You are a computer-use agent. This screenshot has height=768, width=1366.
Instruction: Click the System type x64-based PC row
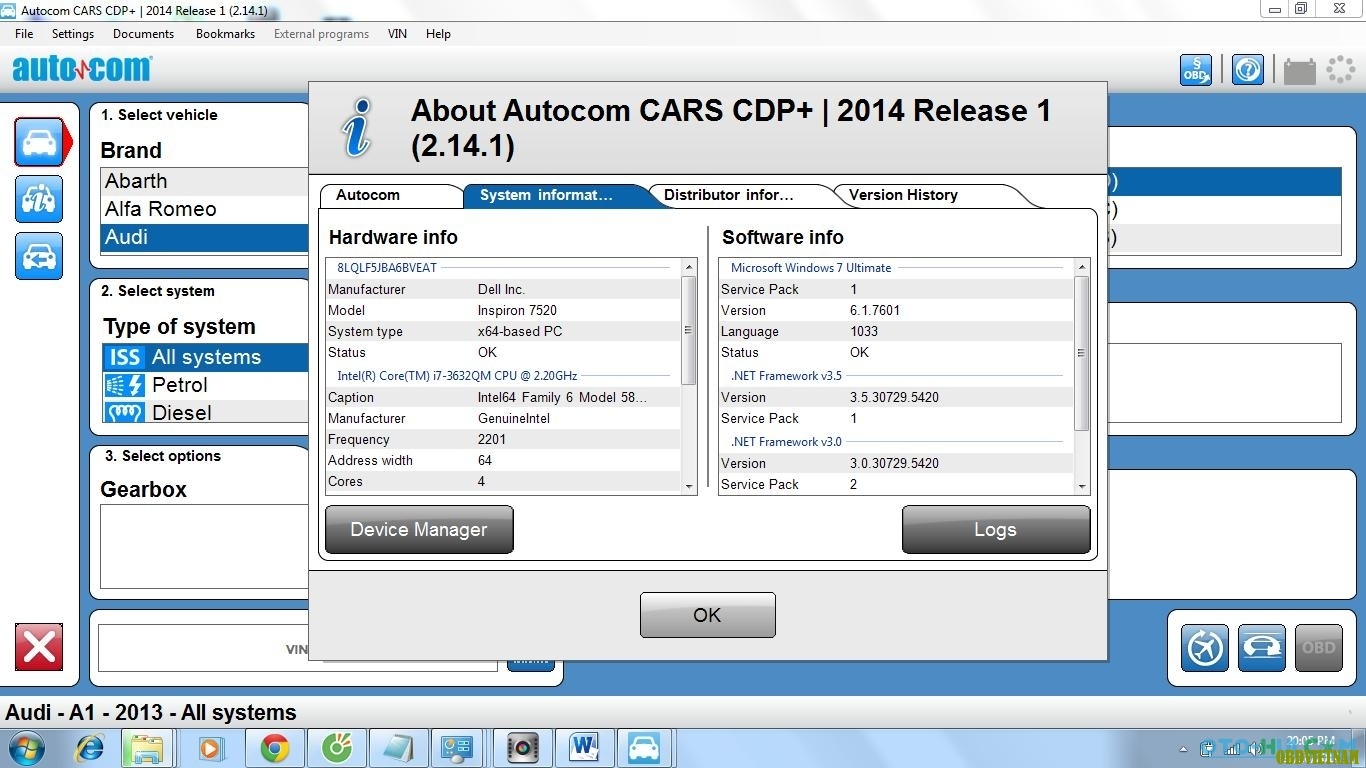pyautogui.click(x=503, y=331)
